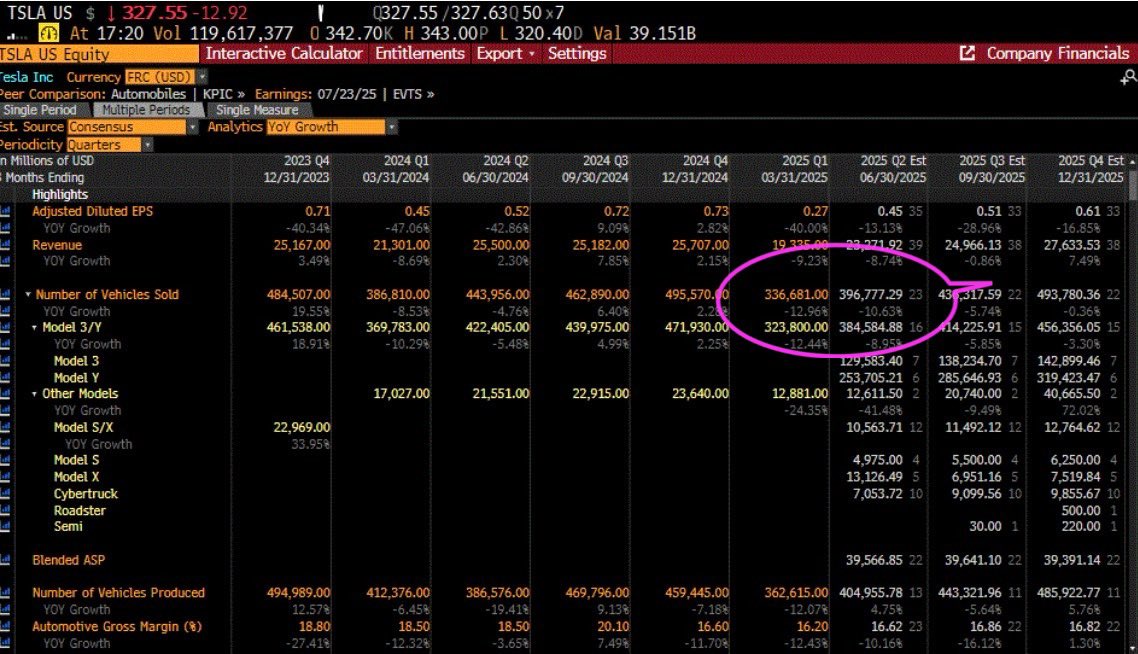The image size is (1138, 654).
Task: Open chart icon for Number of Vehicles Produced
Action: click(x=6, y=592)
